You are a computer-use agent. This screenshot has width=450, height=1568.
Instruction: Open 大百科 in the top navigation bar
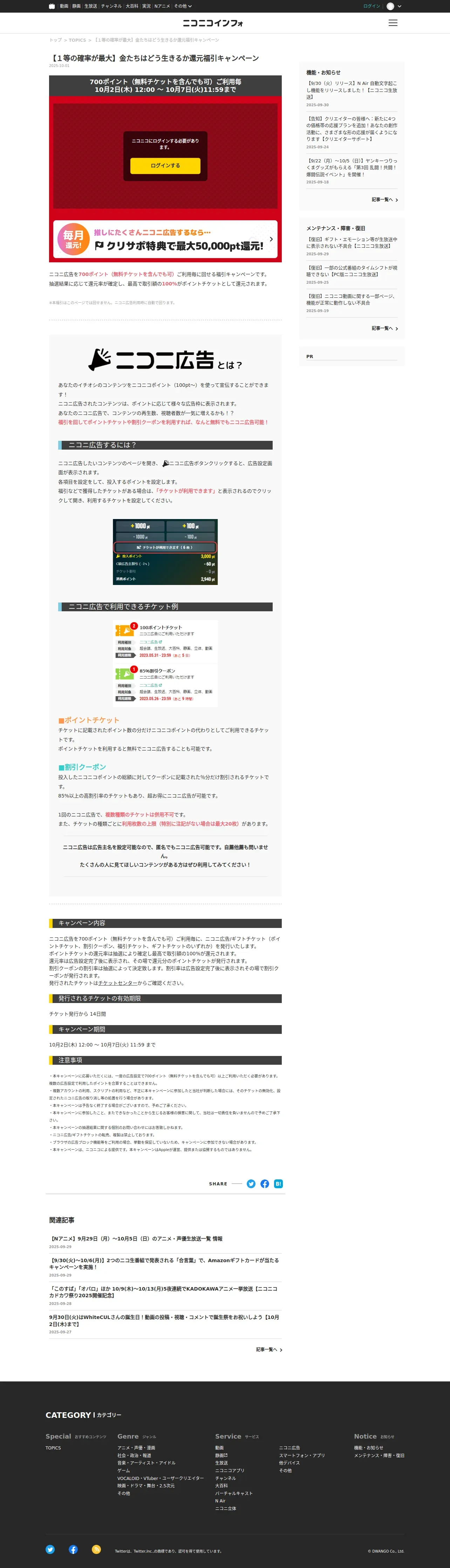pos(132,6)
